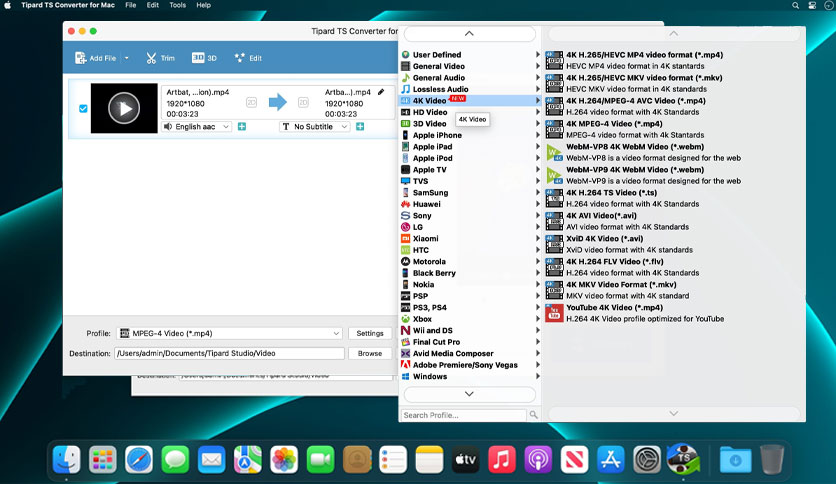Image resolution: width=836 pixels, height=484 pixels.
Task: Open the Profile MPEG-4 Video combo box
Action: coord(229,333)
